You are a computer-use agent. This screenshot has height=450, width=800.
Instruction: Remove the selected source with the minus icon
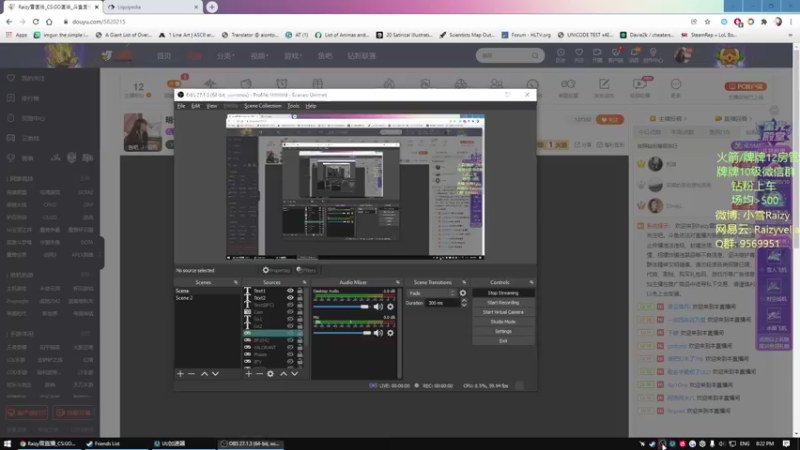tap(259, 374)
